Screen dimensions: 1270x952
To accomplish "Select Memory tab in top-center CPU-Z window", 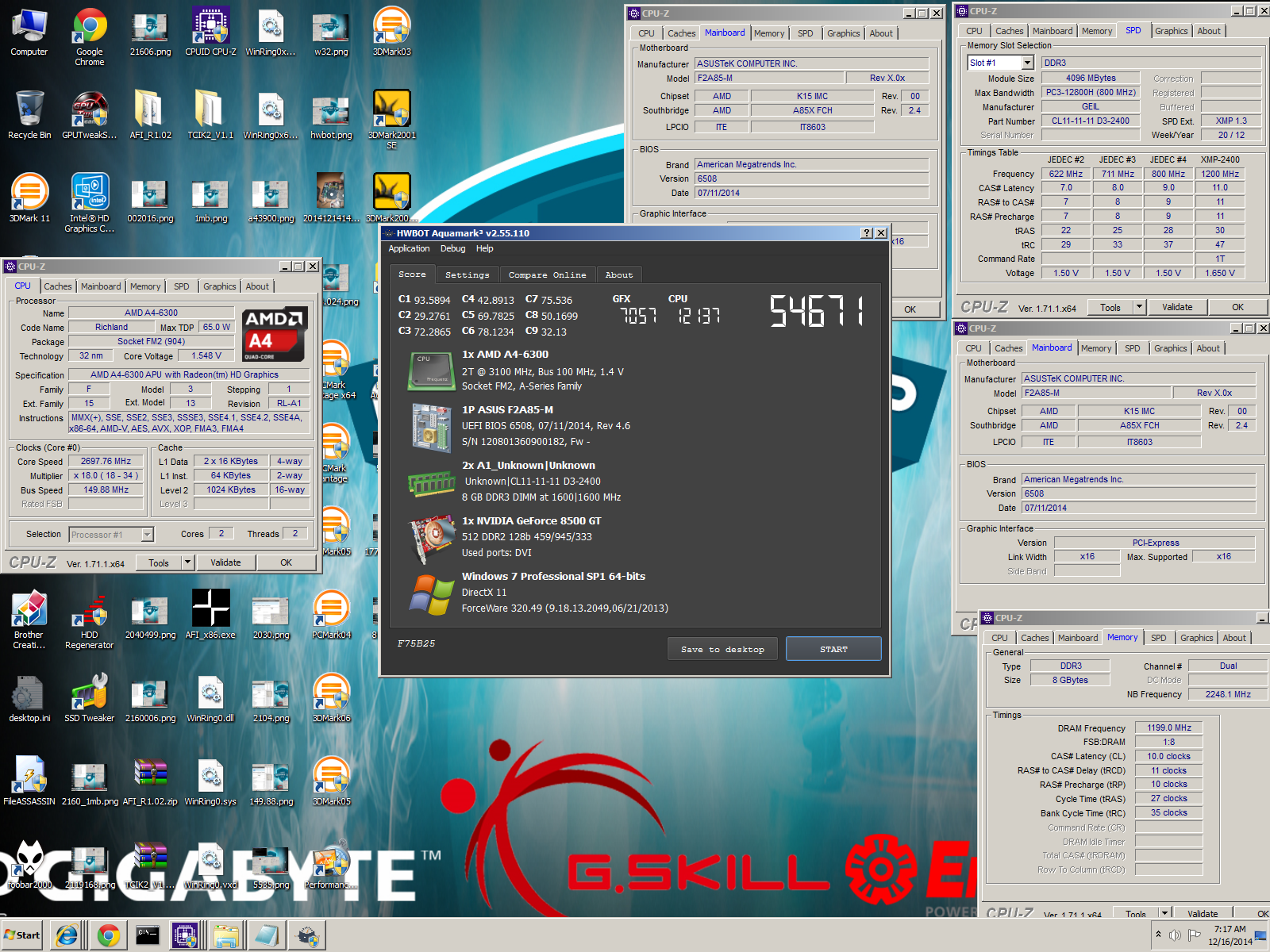I will pos(769,33).
